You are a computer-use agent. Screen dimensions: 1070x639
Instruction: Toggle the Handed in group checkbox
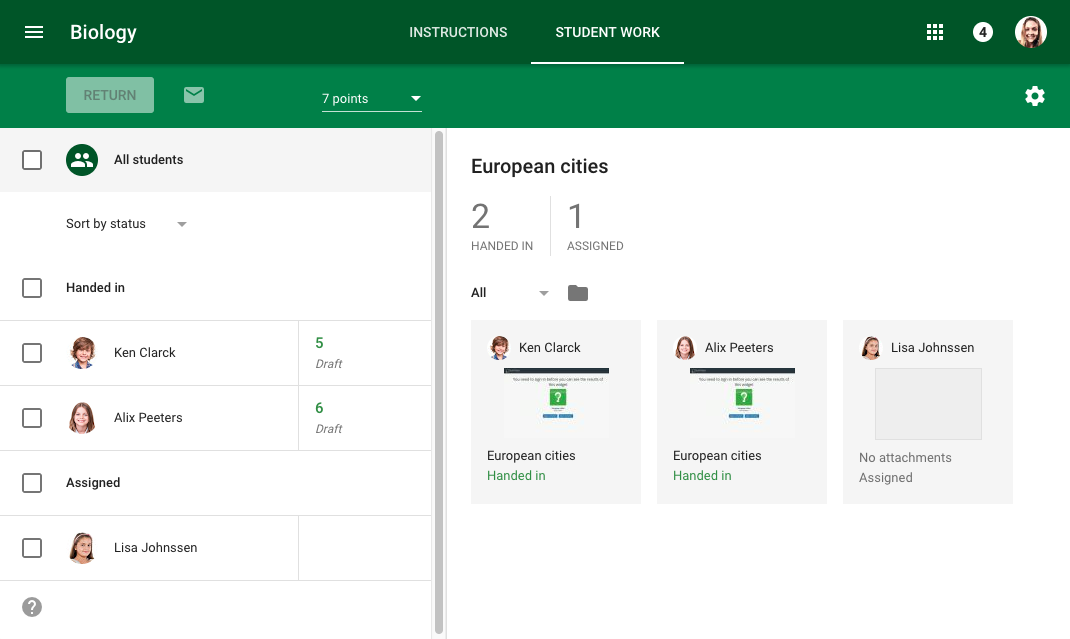(32, 288)
